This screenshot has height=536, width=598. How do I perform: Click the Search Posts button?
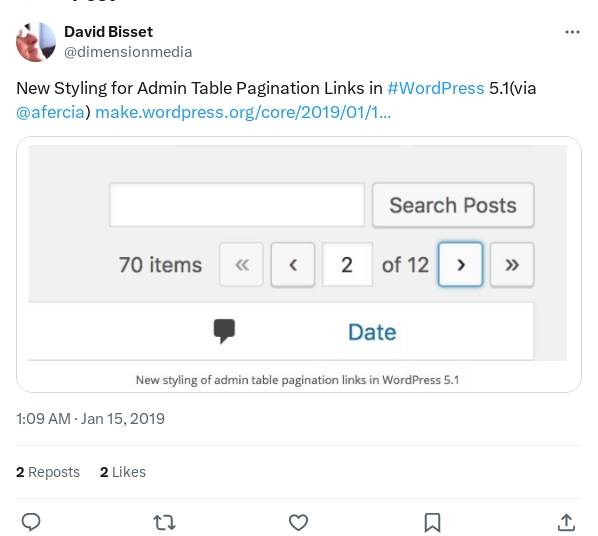pos(453,205)
